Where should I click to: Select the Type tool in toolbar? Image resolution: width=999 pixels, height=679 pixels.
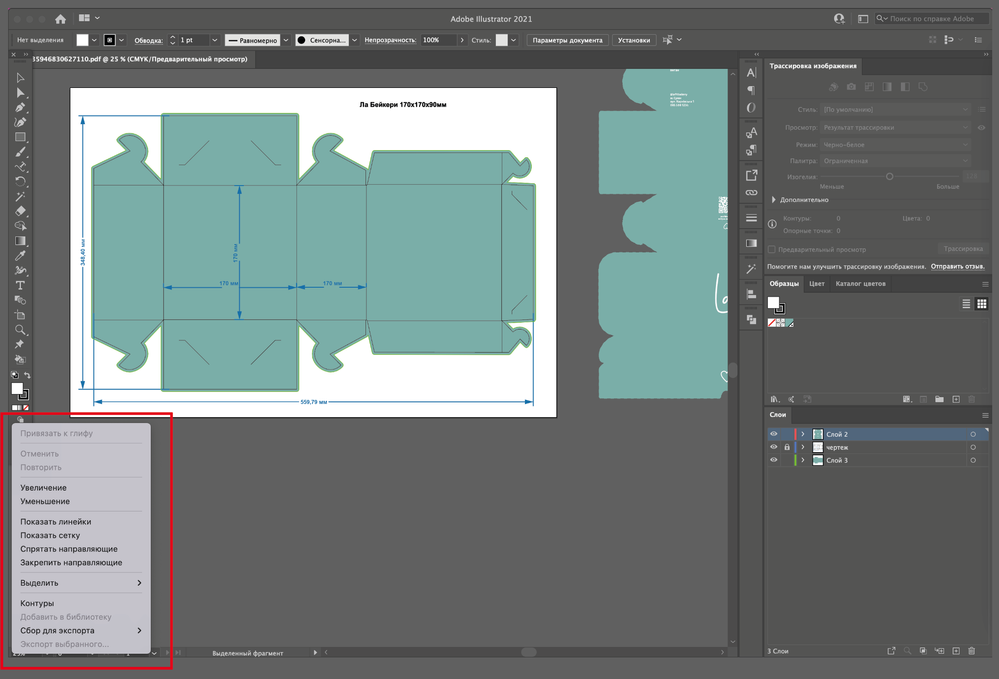[x=20, y=285]
